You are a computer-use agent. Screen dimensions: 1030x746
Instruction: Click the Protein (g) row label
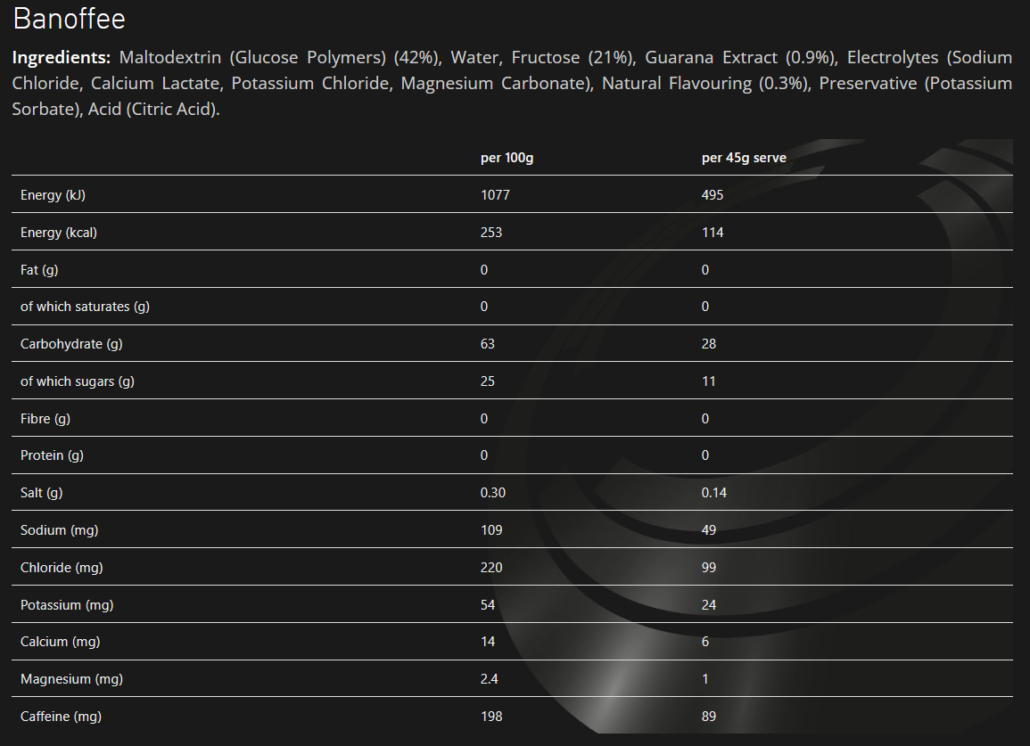(x=52, y=456)
